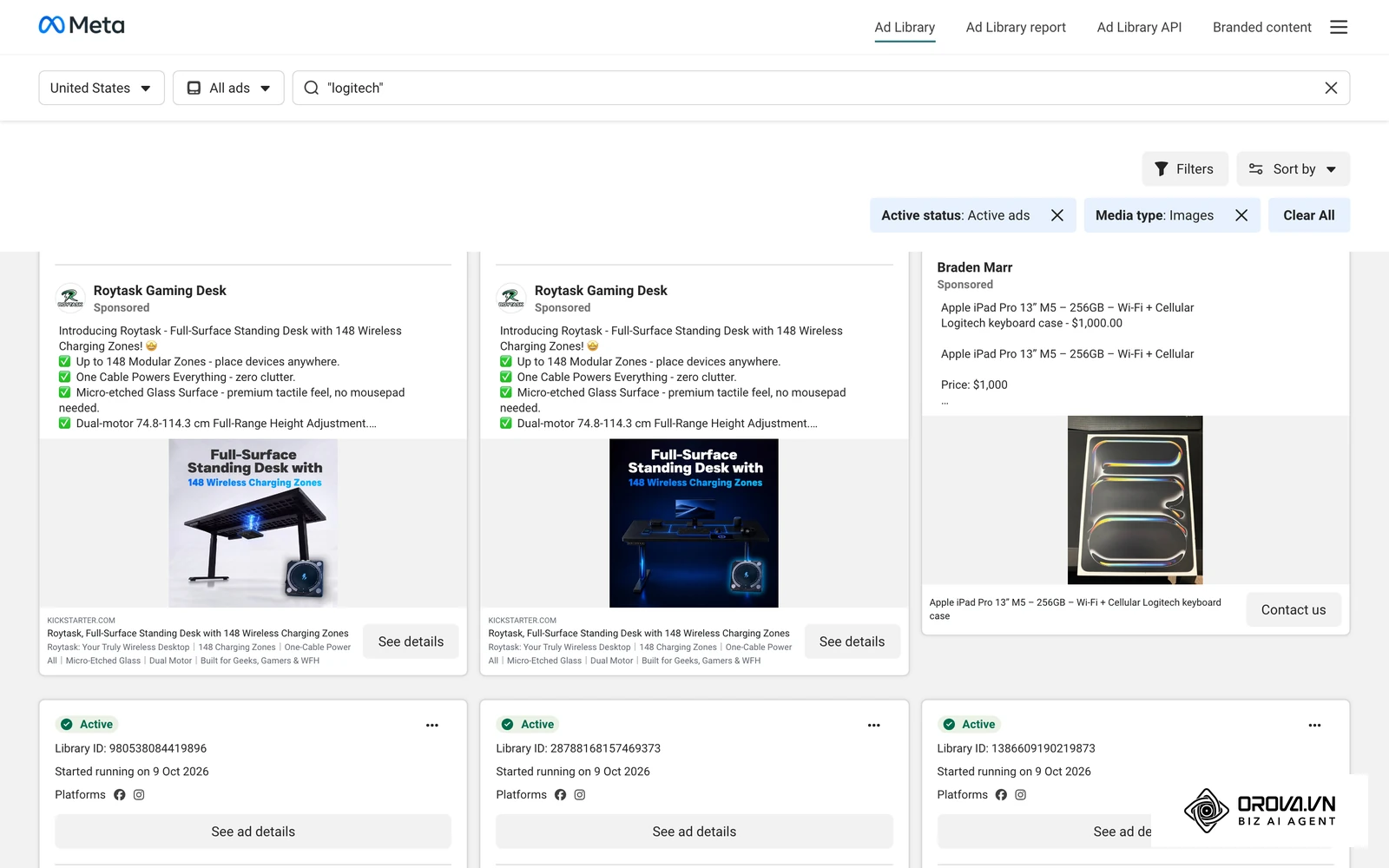Click Instagram platform icon for ad 1386609190219873
Viewport: 1389px width, 868px height.
click(x=1021, y=794)
